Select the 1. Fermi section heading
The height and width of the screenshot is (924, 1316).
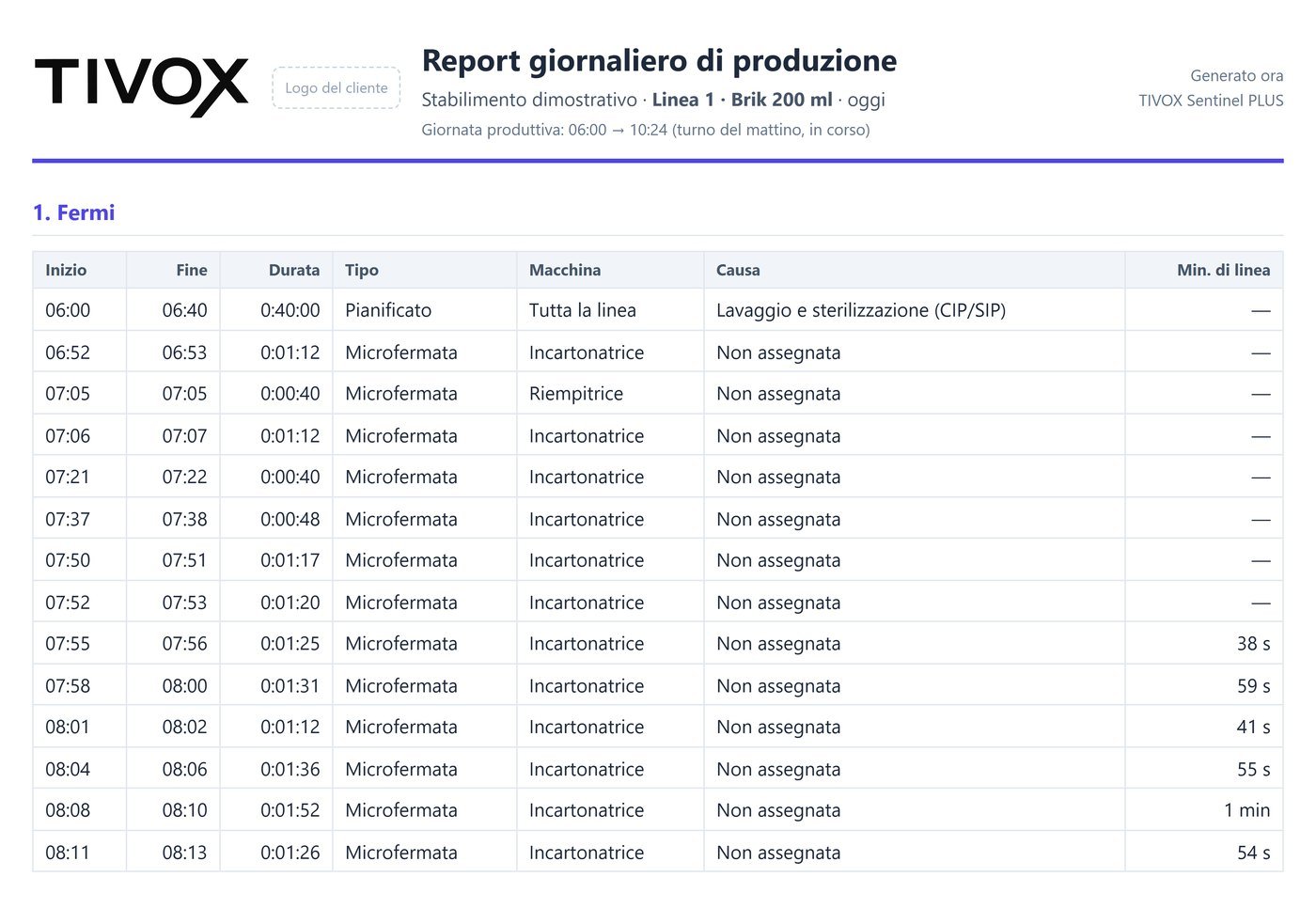(x=73, y=212)
